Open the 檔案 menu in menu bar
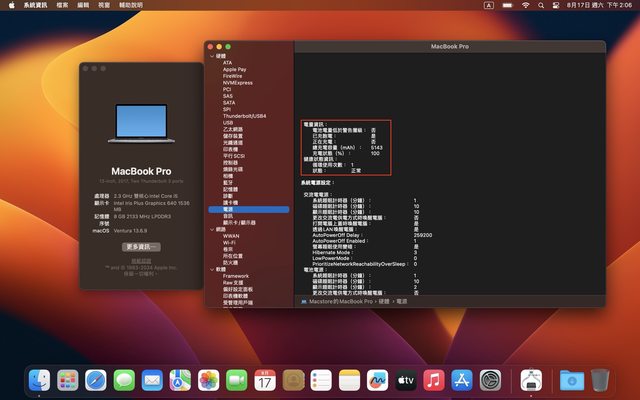Screen dimensions: 640x400 click(63, 5)
